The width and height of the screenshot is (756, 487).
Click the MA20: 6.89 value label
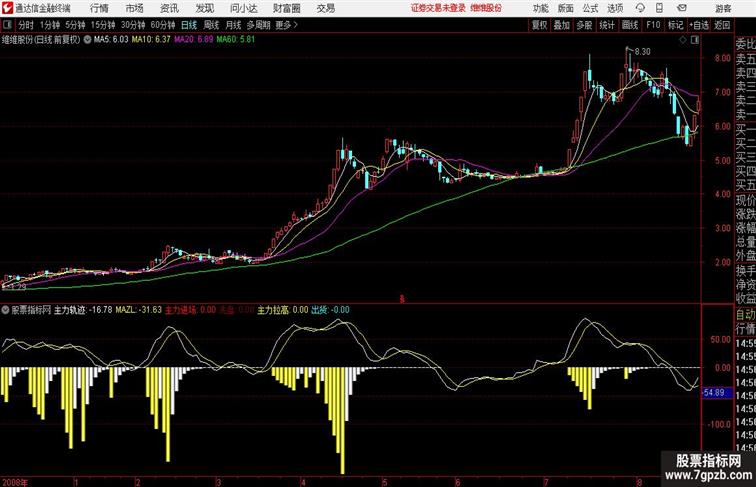193,40
